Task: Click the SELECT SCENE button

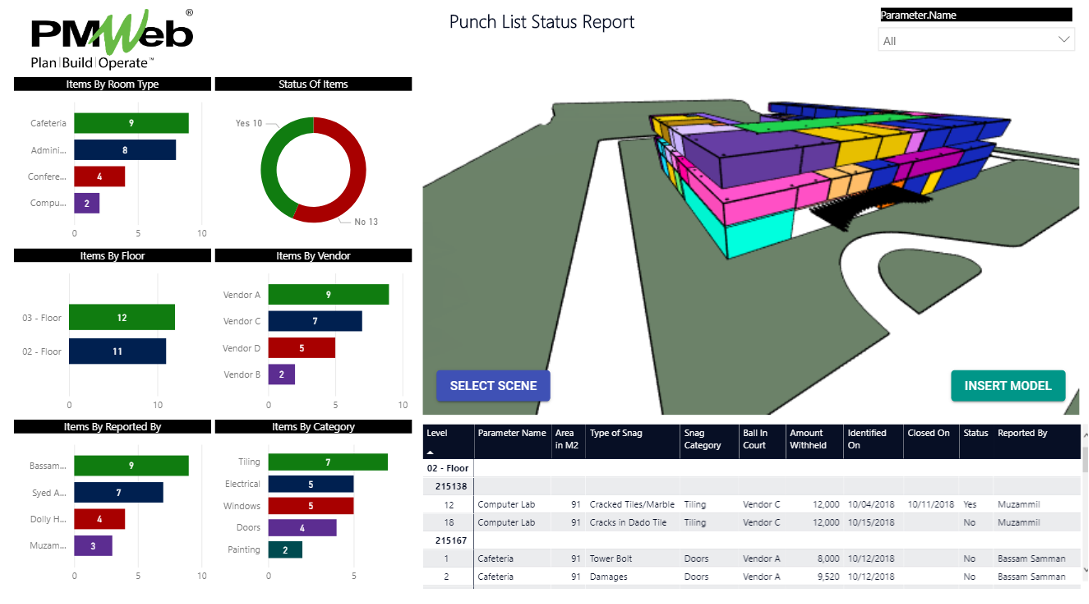Action: tap(493, 385)
